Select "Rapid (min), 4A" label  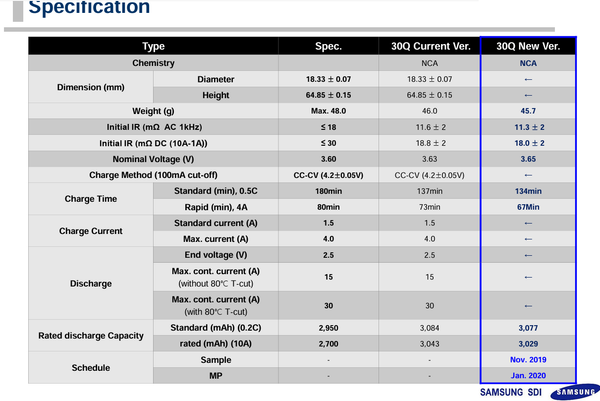click(x=216, y=207)
